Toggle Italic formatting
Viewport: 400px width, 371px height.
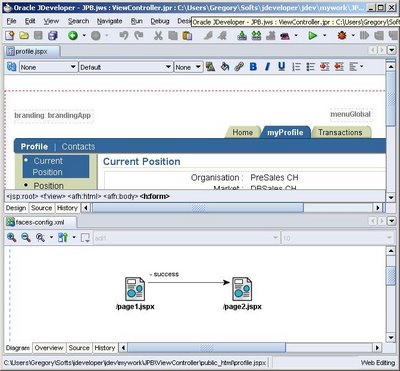tap(267, 67)
